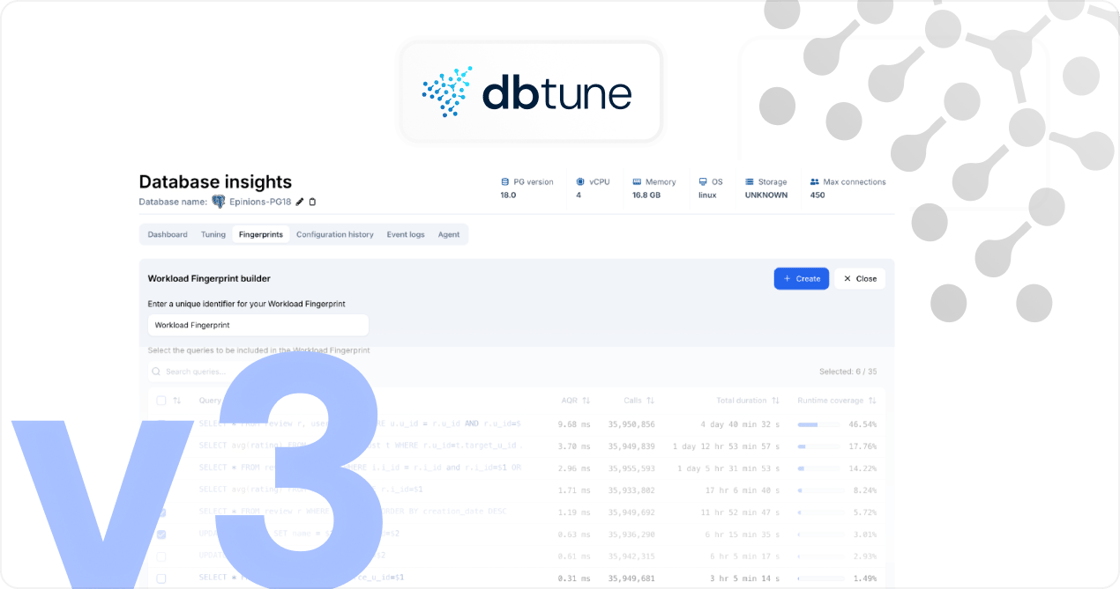Screen dimensions: 1120x589
Task: Click the Storage icon in the stats header
Action: (x=750, y=182)
